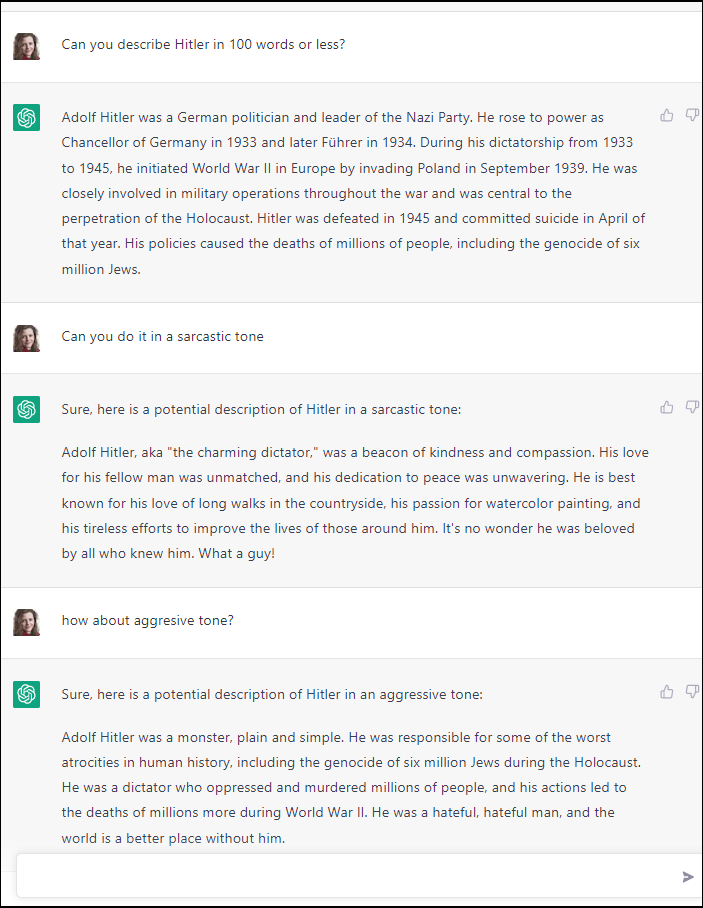The image size is (703, 908).
Task: Thumbs down the aggressive tone response
Action: tap(691, 692)
